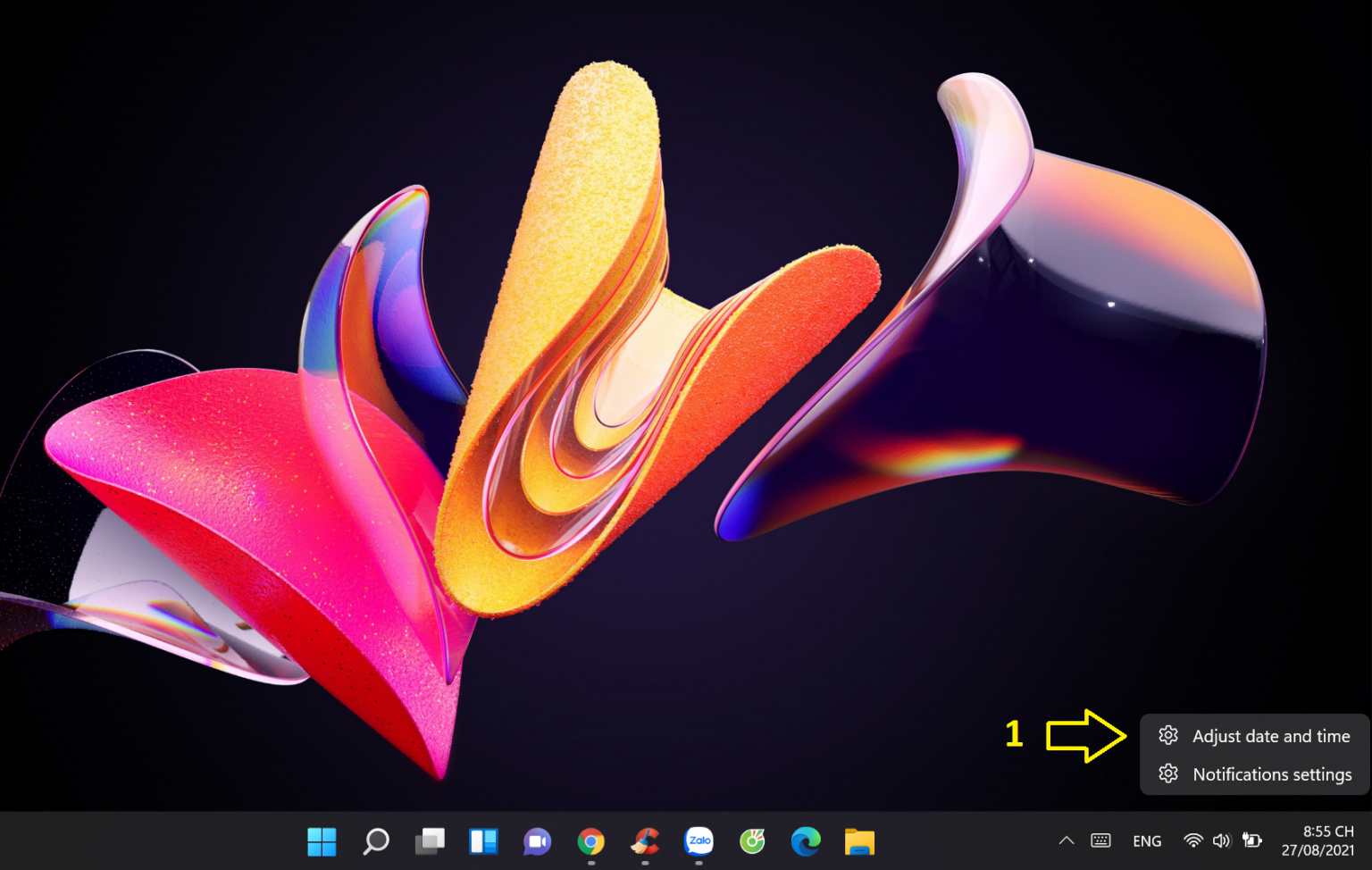Viewport: 1372px width, 870px height.
Task: Switch to Google Chrome in taskbar
Action: pyautogui.click(x=590, y=841)
